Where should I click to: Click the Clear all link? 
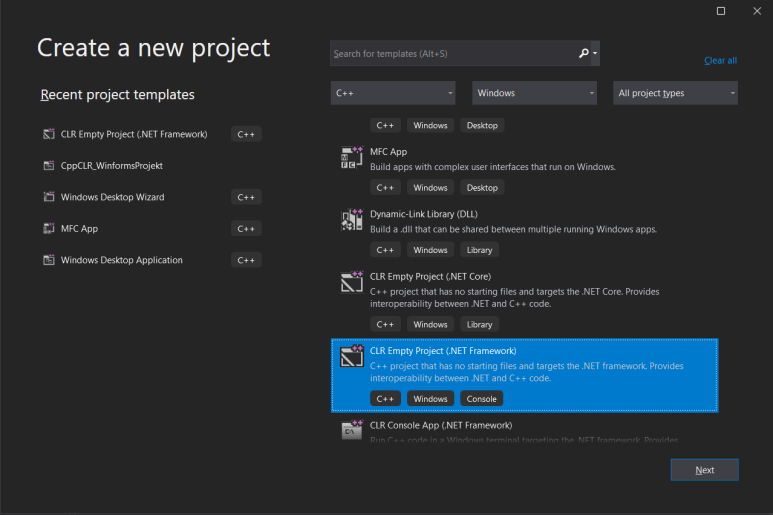pos(720,61)
